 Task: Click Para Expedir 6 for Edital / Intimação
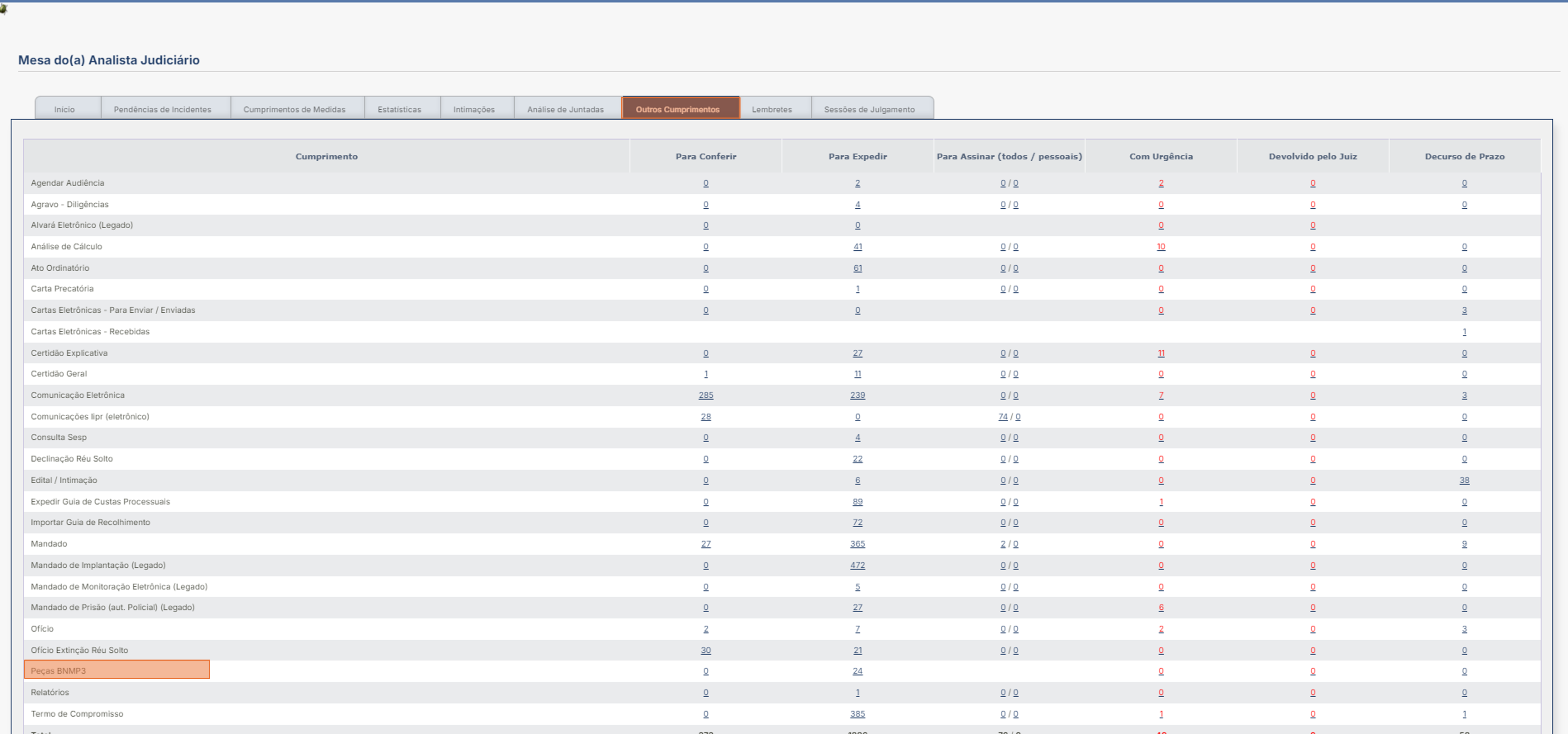coord(858,480)
